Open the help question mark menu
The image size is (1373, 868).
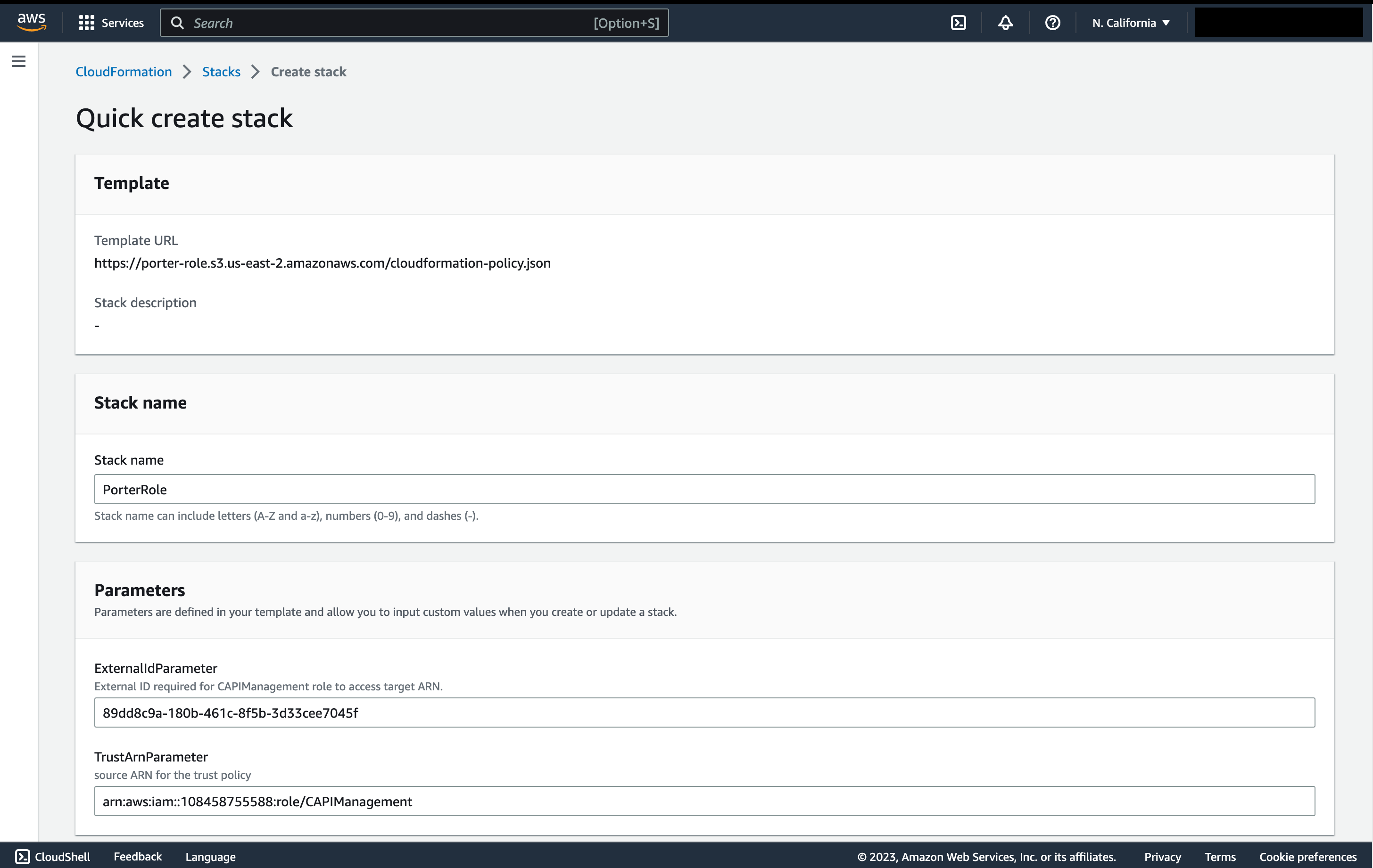[1052, 23]
